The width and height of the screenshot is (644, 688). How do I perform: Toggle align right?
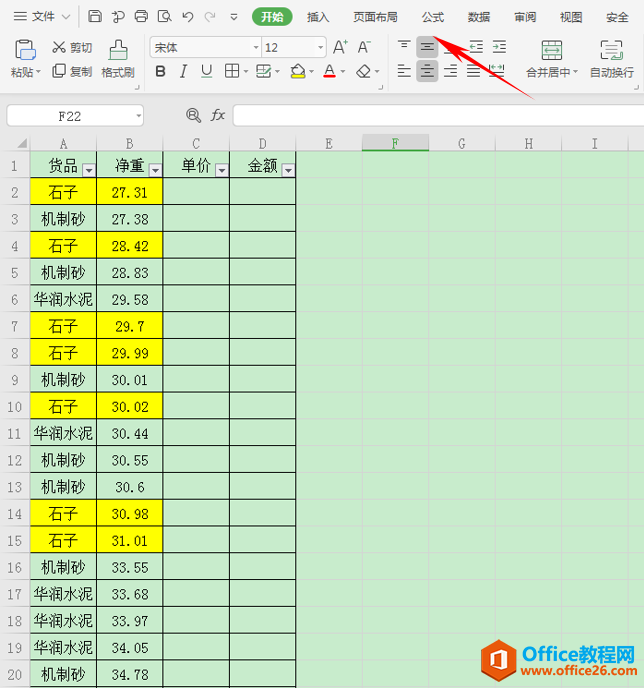click(451, 71)
